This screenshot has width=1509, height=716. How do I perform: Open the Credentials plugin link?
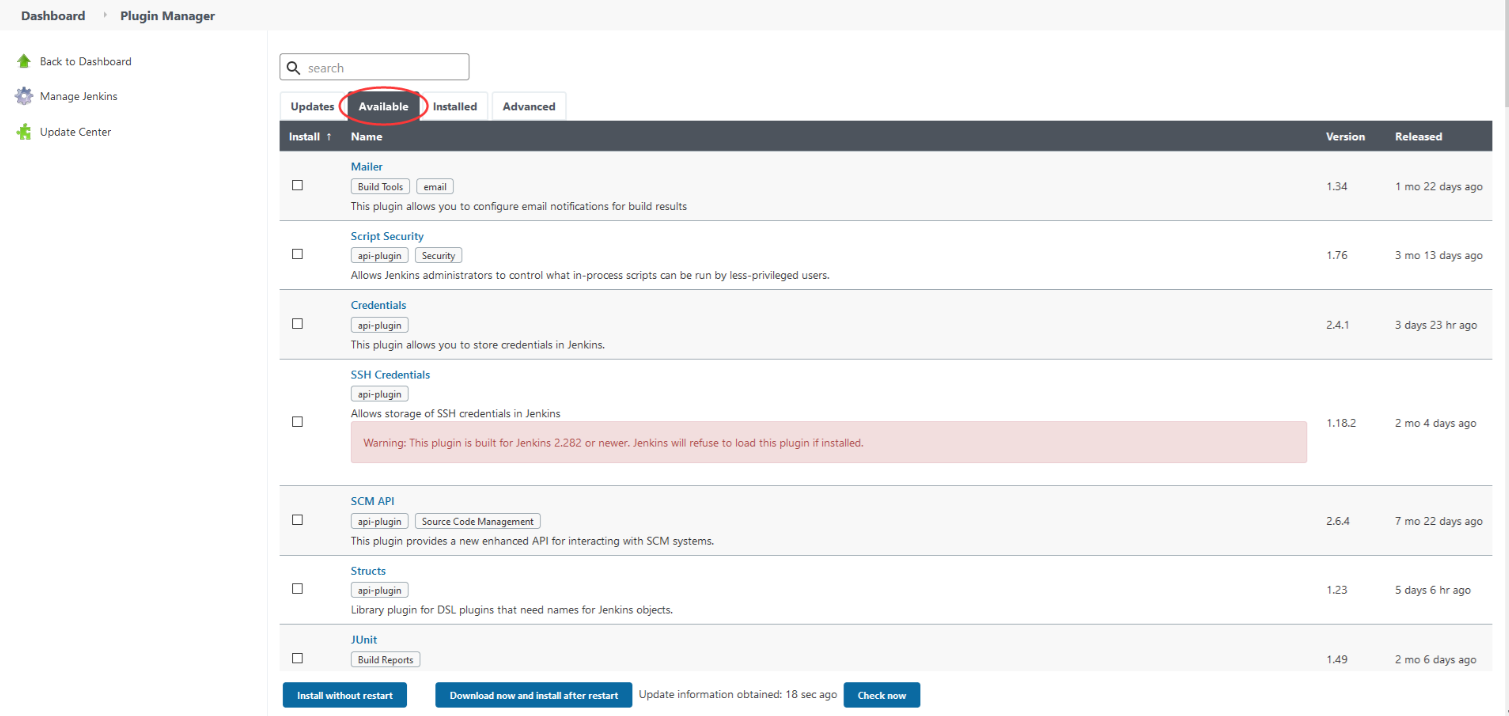[378, 305]
